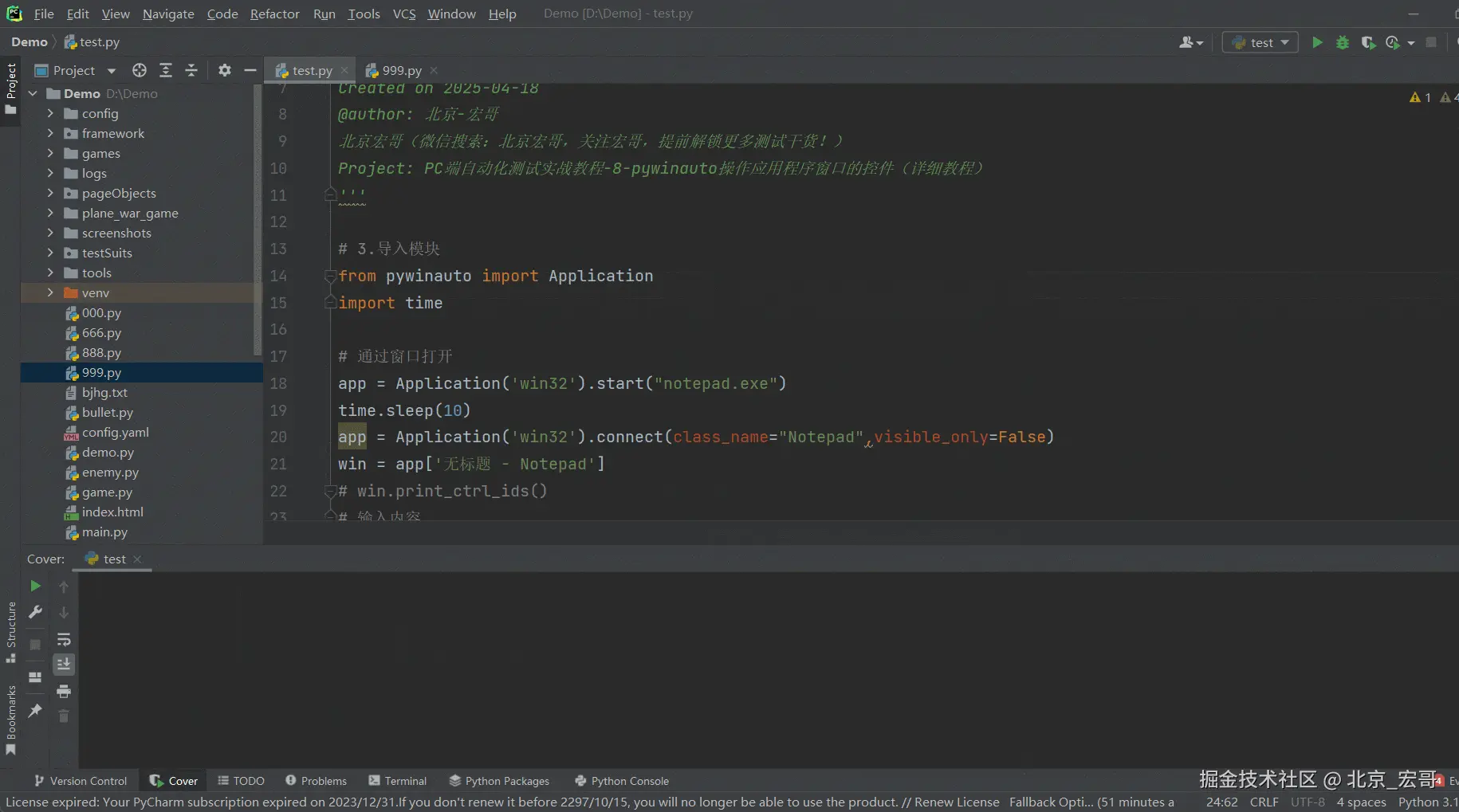The width and height of the screenshot is (1459, 812).
Task: Rerun test from the Cover panel toolbar
Action: coord(35,586)
